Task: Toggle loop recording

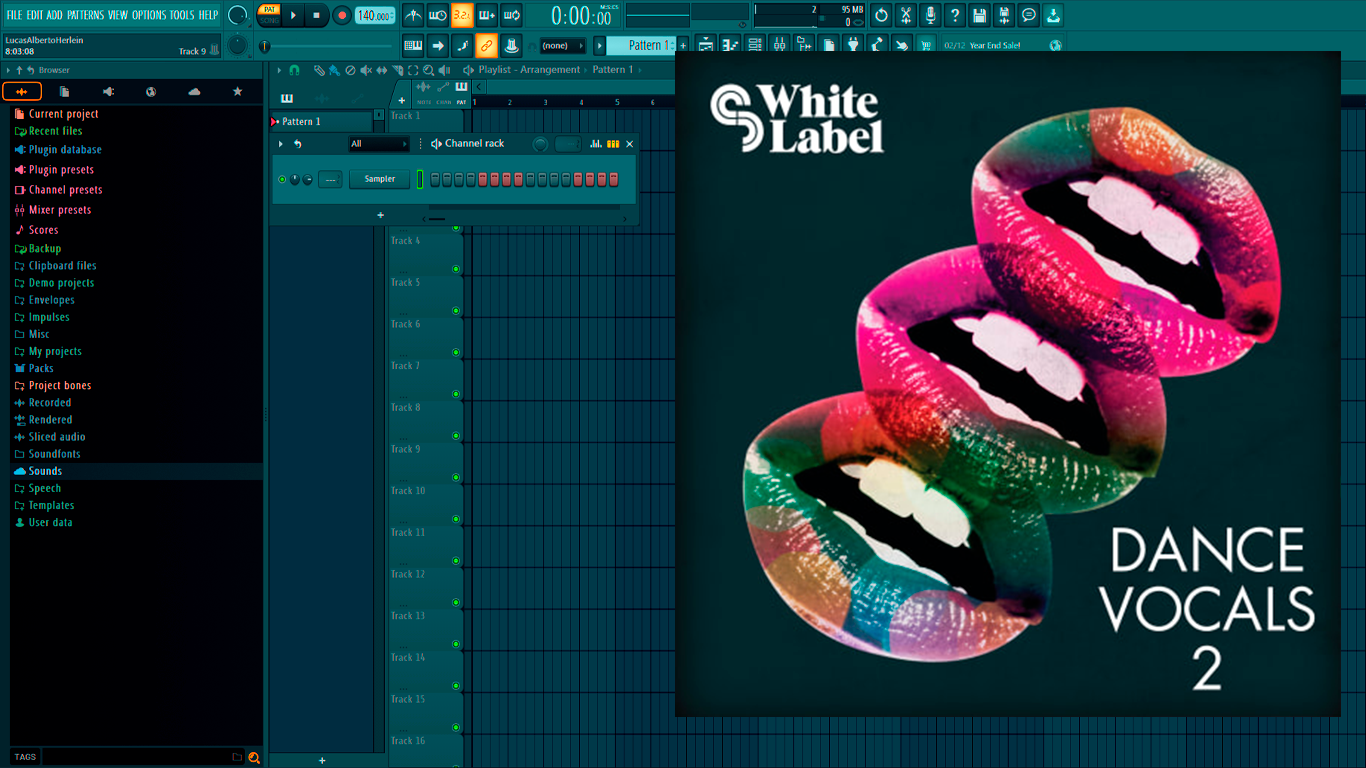Action: pyautogui.click(x=512, y=15)
